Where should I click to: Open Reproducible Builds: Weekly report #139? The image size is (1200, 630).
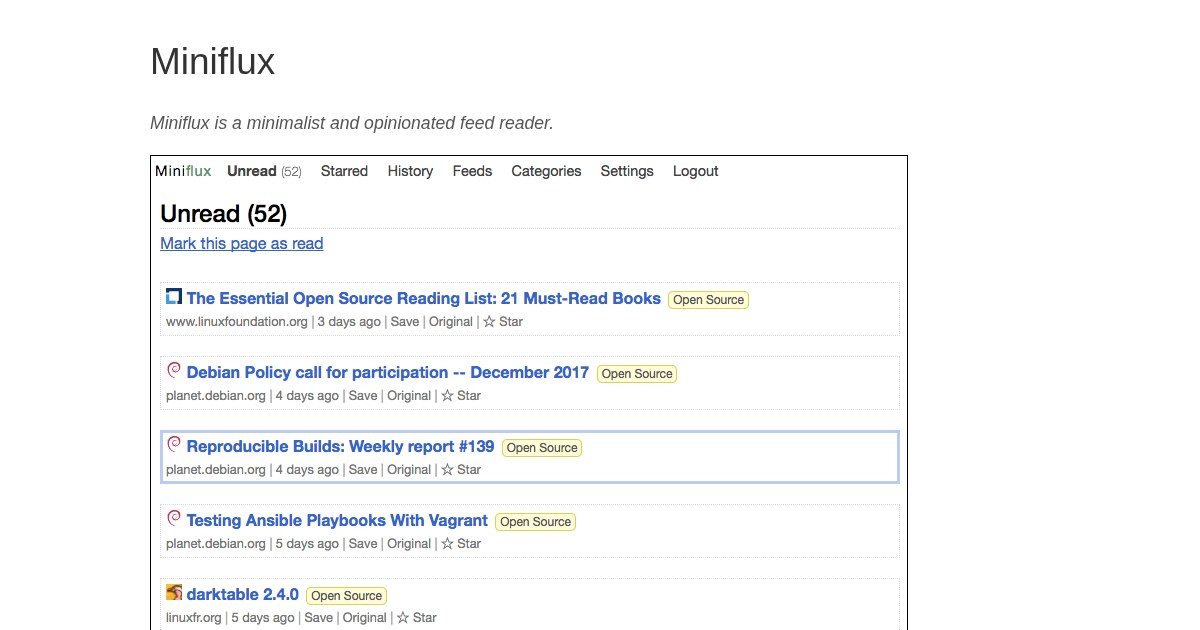[341, 446]
